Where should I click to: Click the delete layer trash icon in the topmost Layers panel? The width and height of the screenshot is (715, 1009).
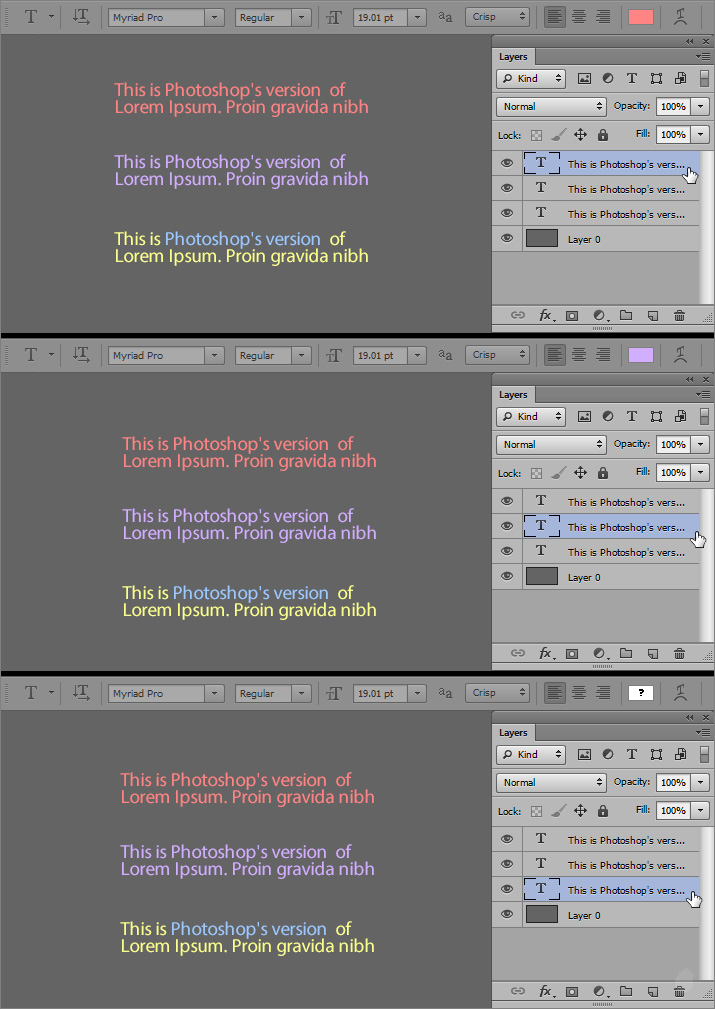click(x=679, y=315)
